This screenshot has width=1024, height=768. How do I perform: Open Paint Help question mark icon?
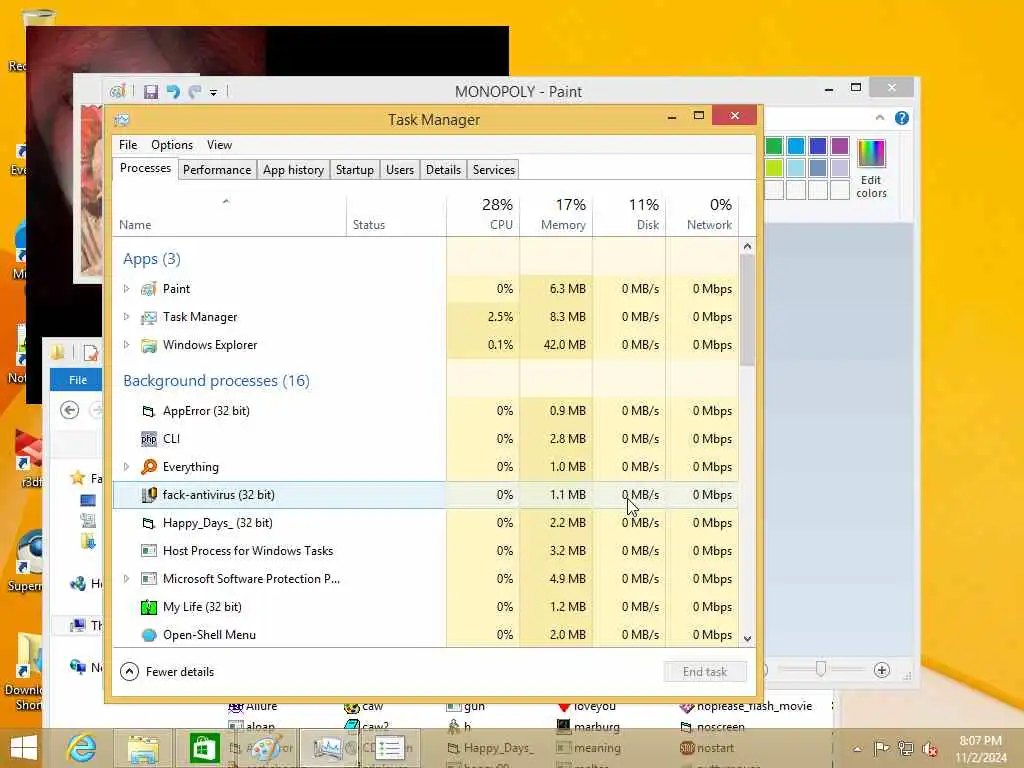click(x=902, y=118)
